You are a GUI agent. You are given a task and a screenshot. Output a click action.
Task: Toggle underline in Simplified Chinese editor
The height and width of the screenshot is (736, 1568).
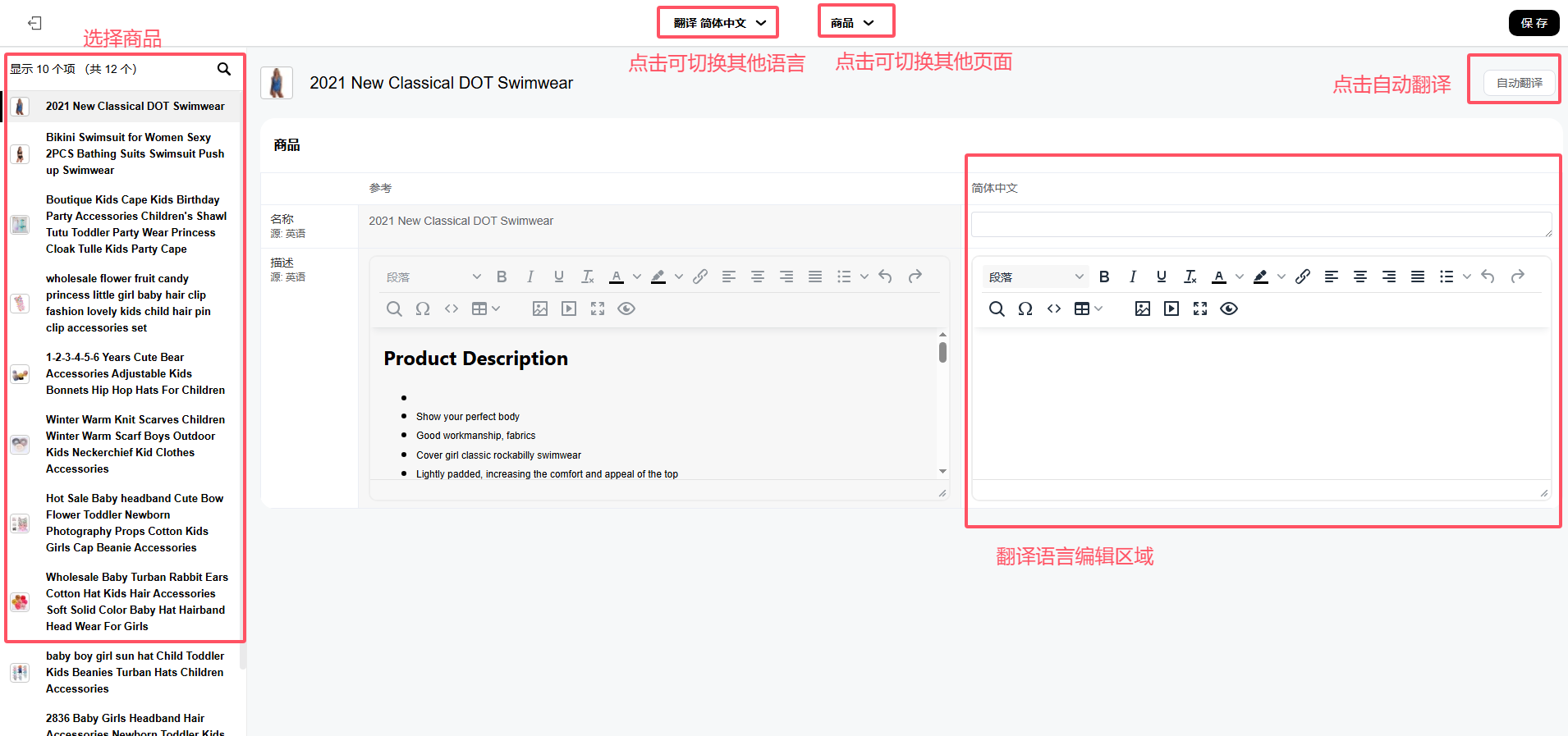pos(1161,277)
